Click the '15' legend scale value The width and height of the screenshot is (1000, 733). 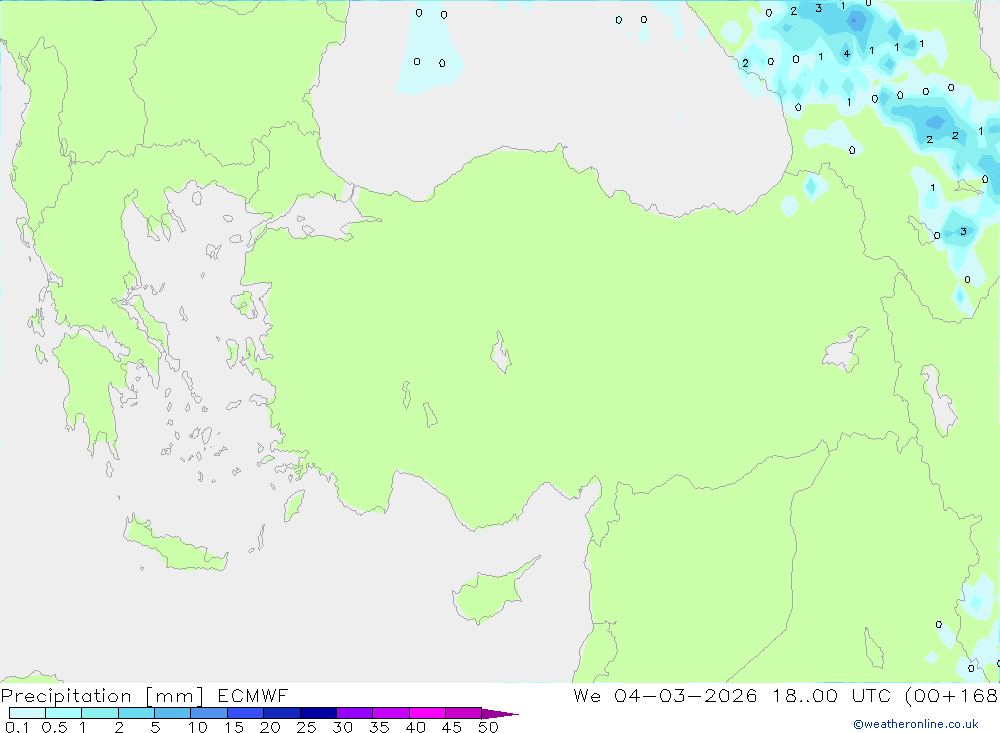tap(234, 727)
